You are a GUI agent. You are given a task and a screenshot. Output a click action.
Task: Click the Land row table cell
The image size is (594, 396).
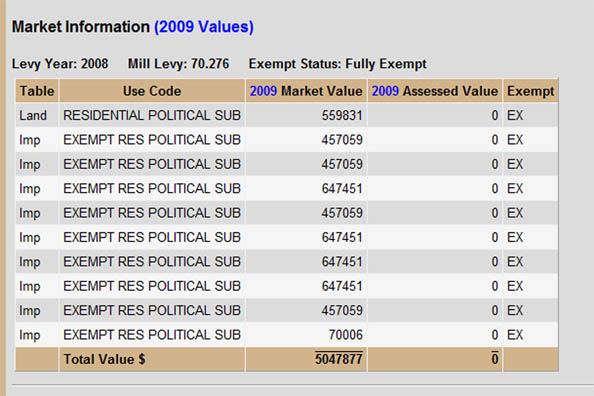point(33,115)
